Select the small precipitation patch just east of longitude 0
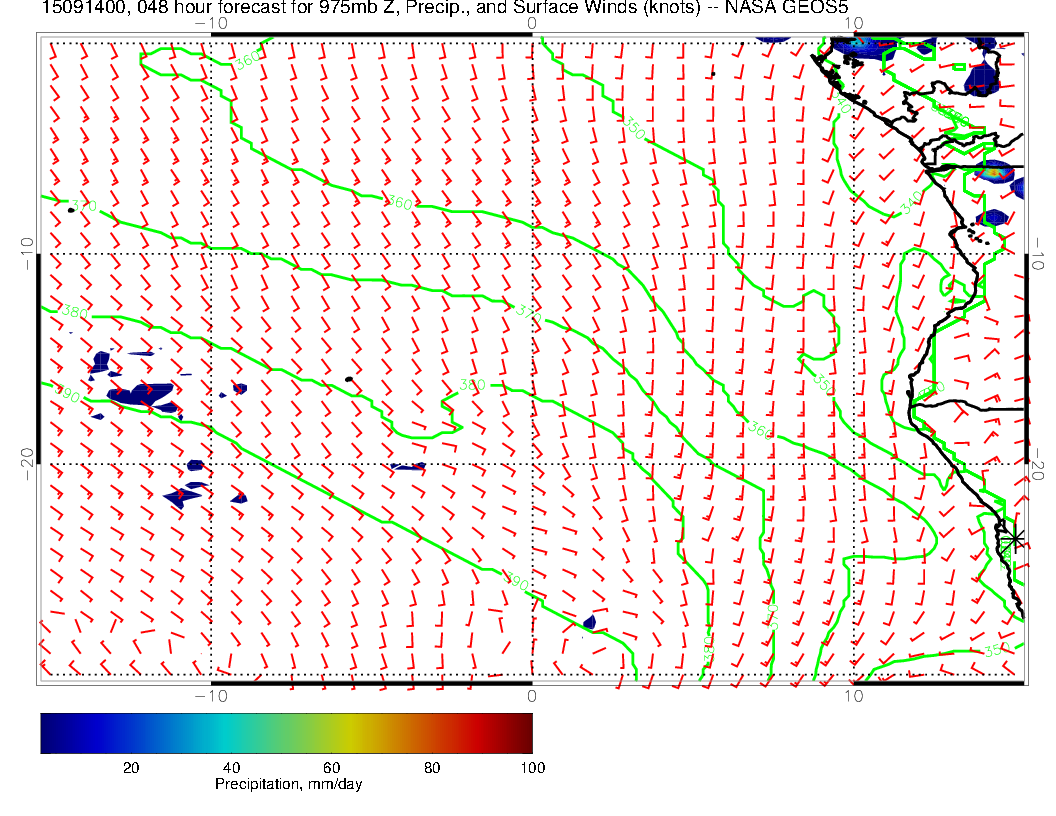 (x=589, y=623)
